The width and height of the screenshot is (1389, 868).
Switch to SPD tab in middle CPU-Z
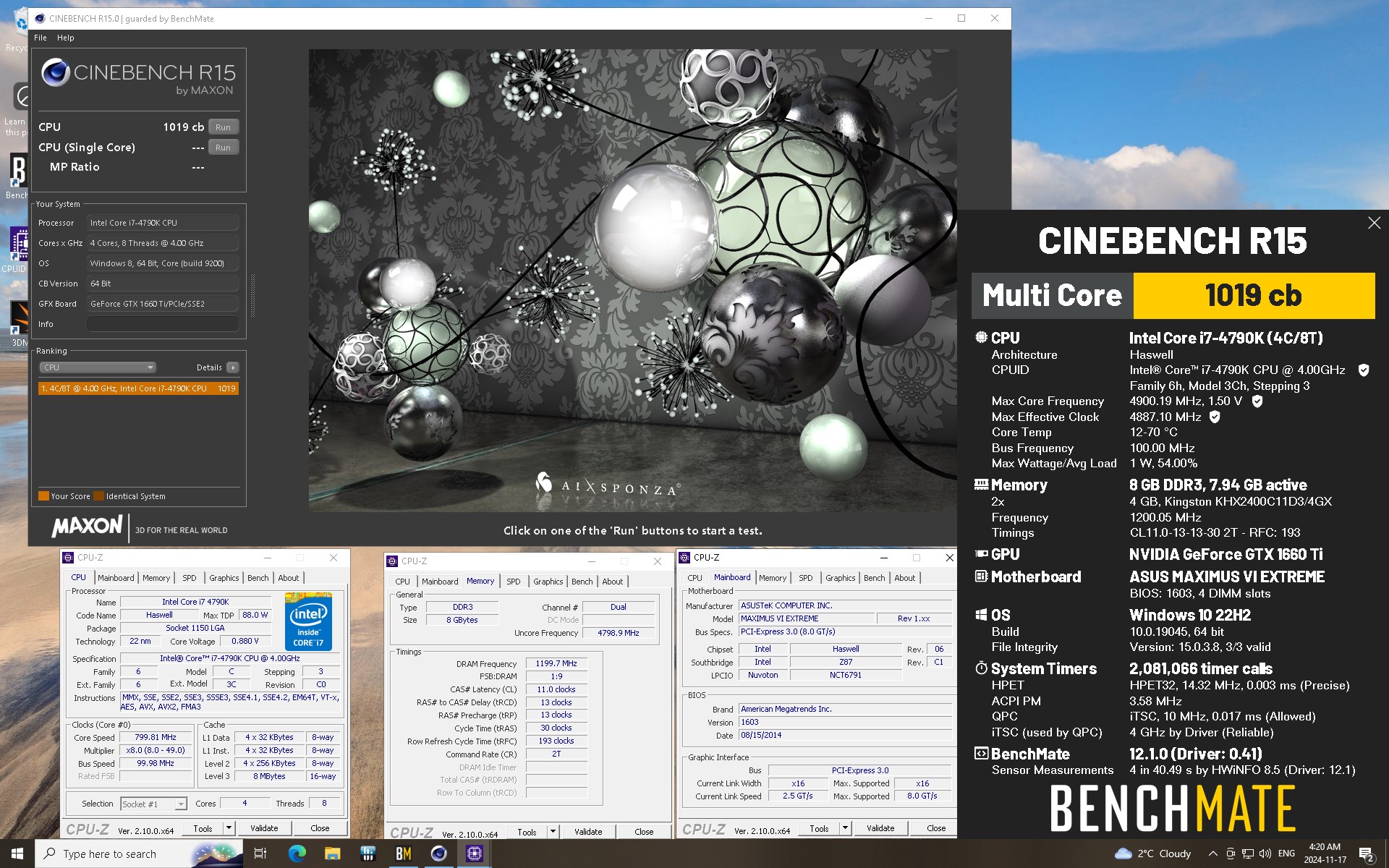(x=513, y=582)
